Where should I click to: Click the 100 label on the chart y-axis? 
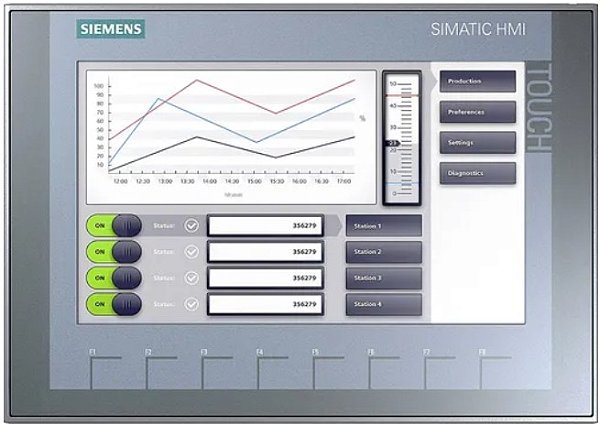(99, 86)
